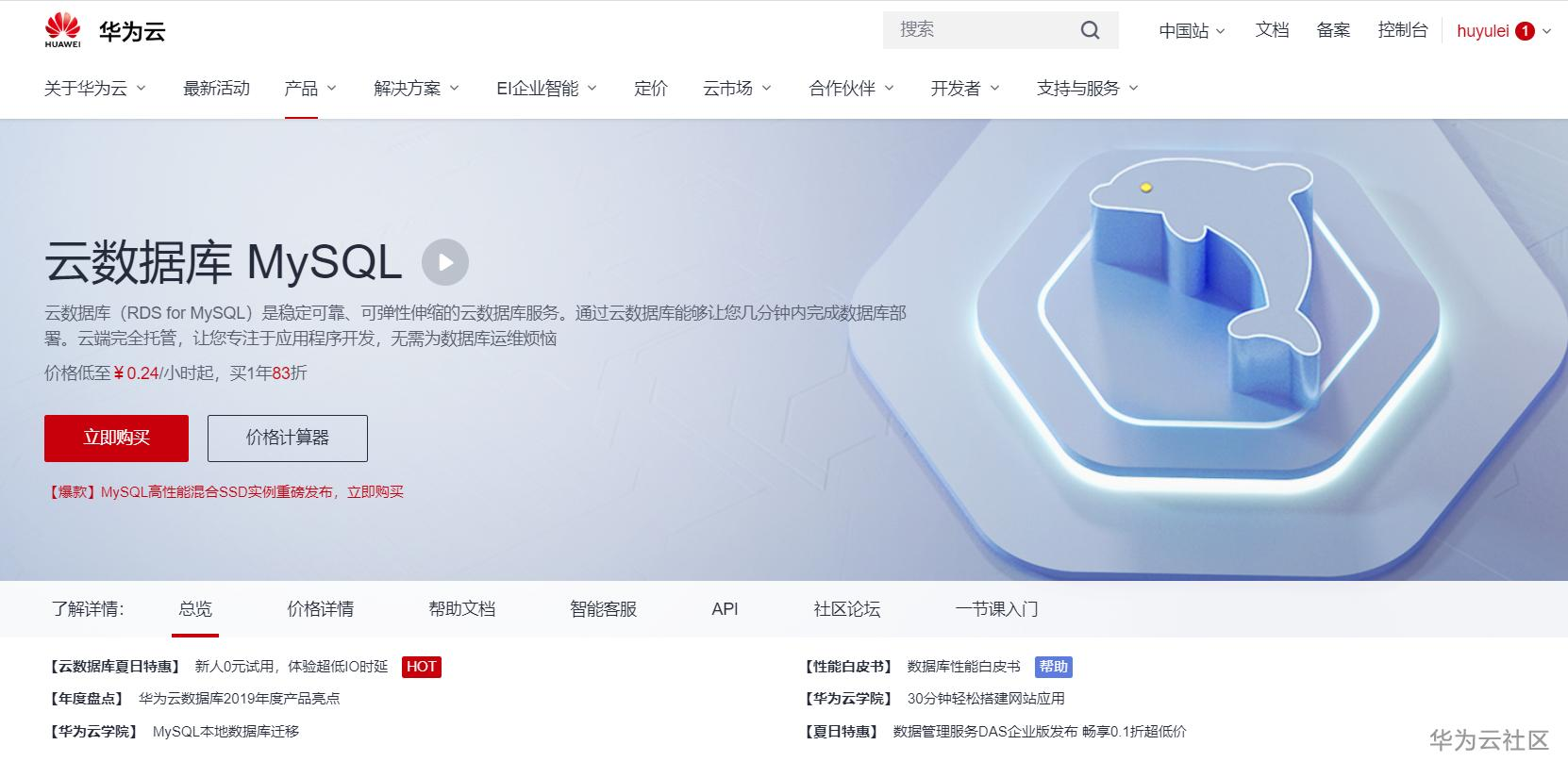
Task: Click the HOT badge beside 云数据库夏日特惠
Action: [422, 667]
